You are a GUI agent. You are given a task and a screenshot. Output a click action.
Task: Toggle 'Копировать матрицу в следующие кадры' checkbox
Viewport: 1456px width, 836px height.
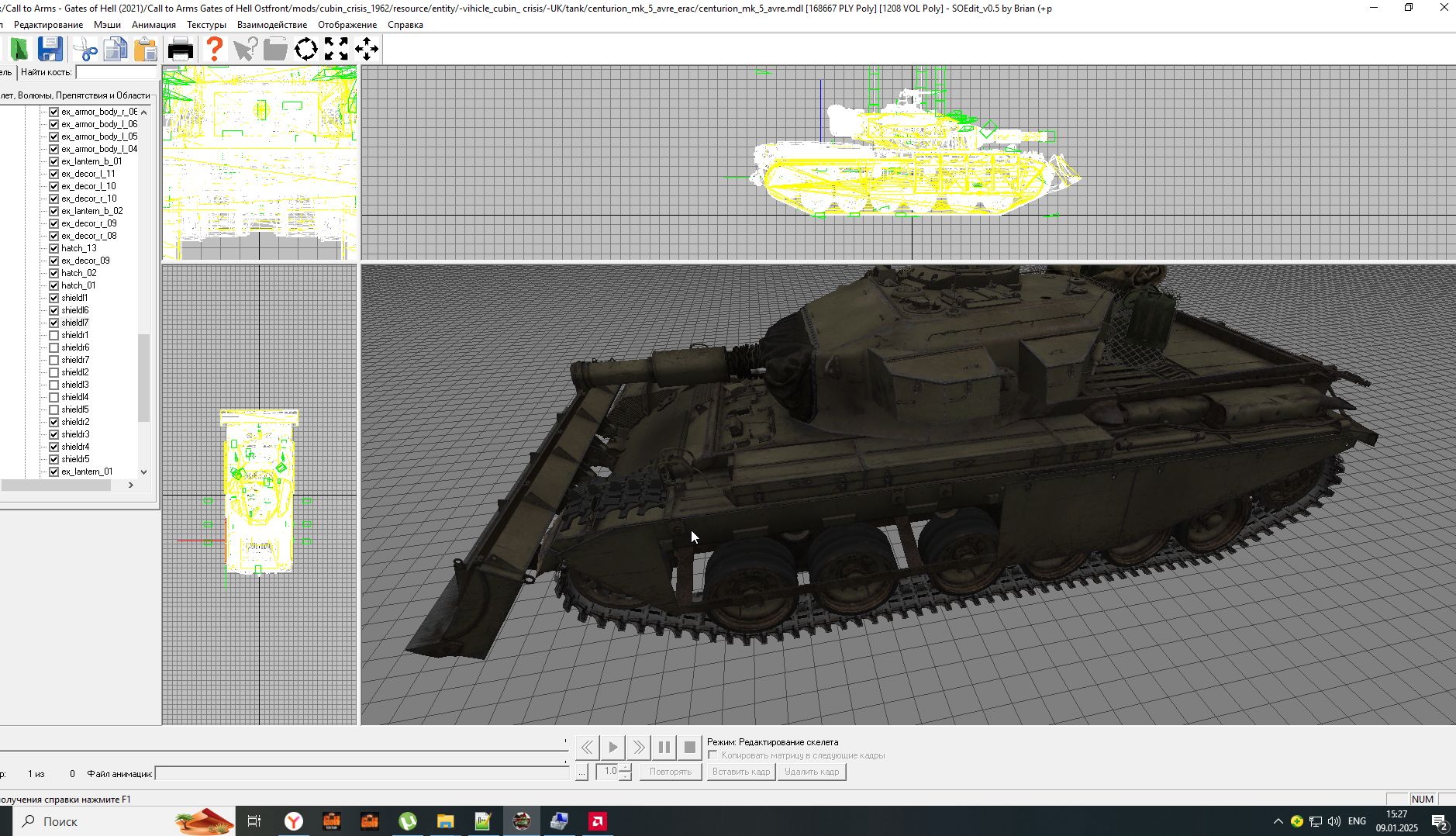[x=712, y=755]
